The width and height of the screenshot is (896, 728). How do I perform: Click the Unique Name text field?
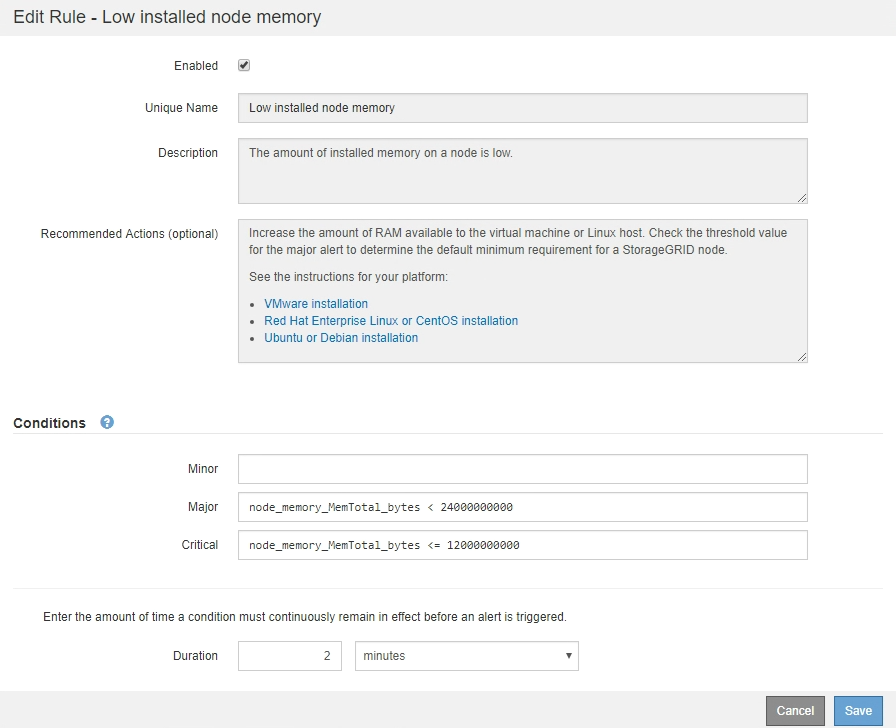tap(522, 108)
